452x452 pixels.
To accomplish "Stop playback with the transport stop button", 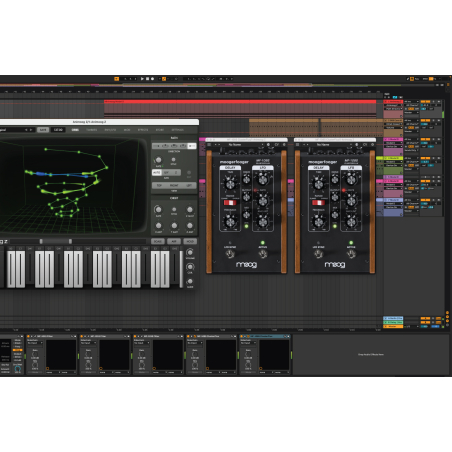I will [x=147, y=79].
